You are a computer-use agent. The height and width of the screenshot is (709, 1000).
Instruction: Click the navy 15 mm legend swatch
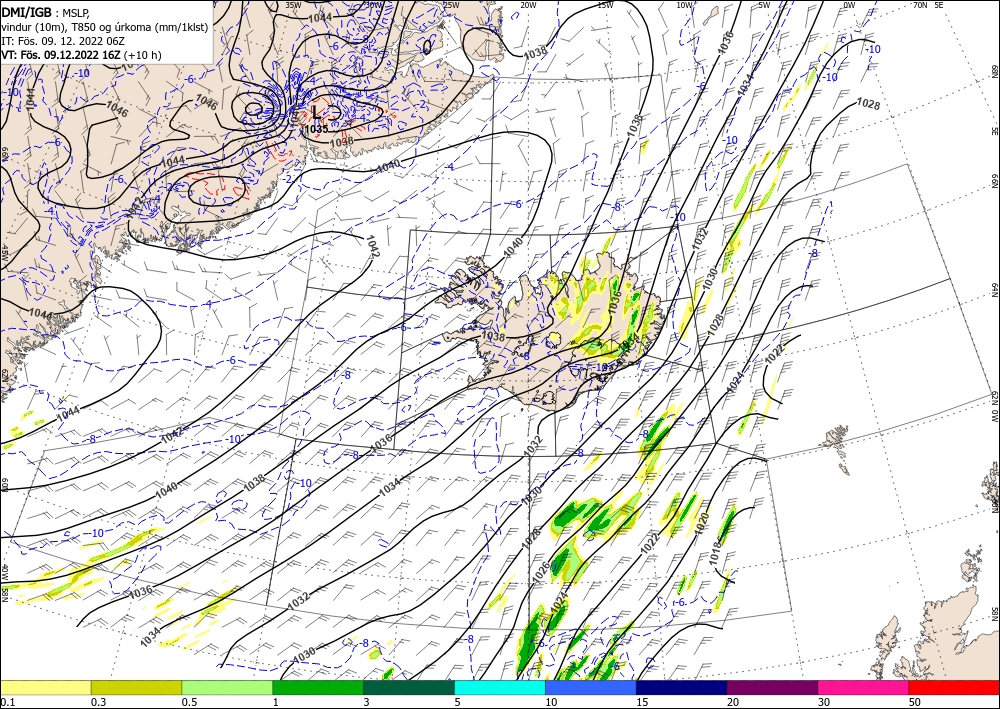click(x=682, y=687)
